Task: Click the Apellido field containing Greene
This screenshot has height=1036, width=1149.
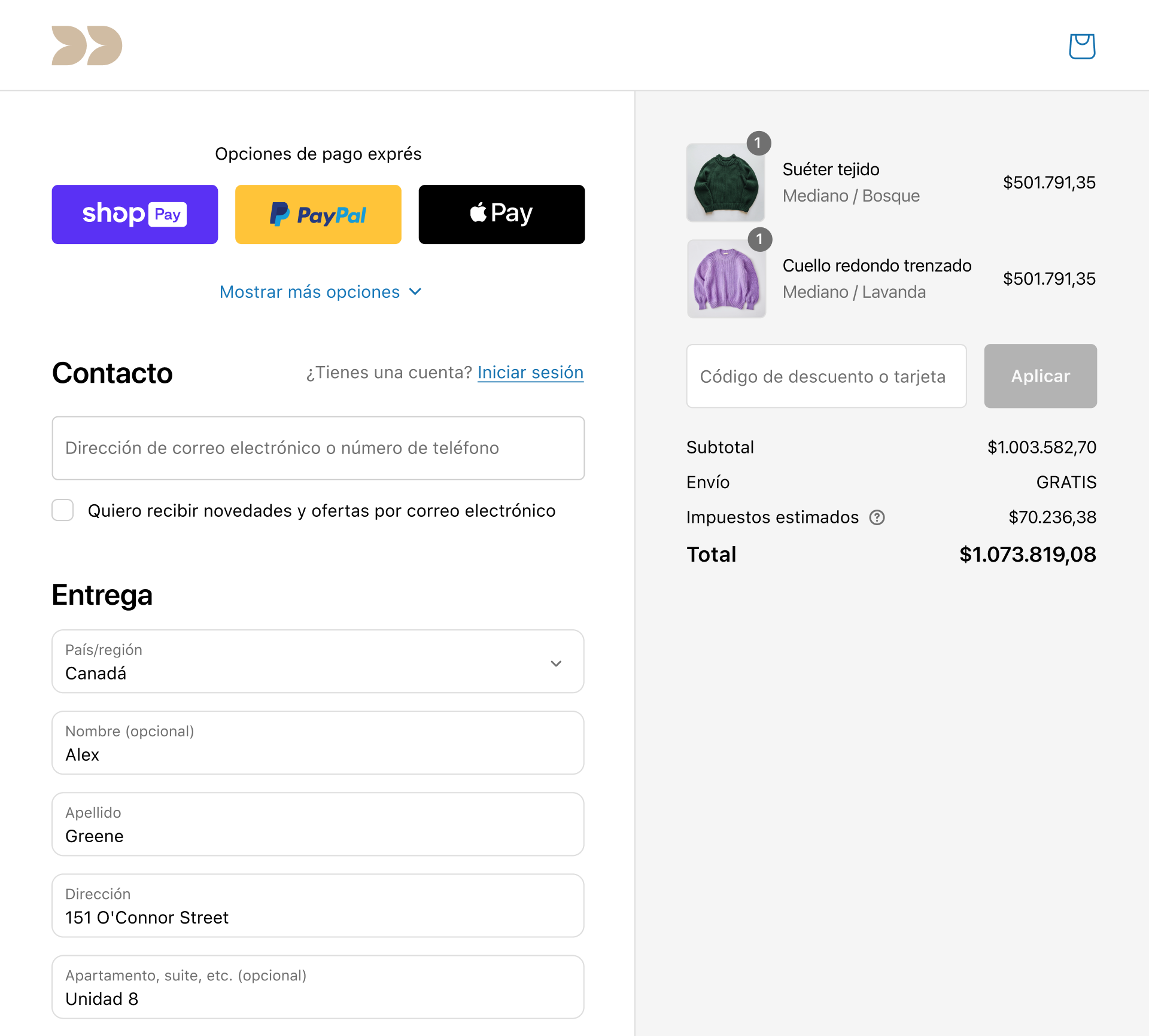Action: 318,824
